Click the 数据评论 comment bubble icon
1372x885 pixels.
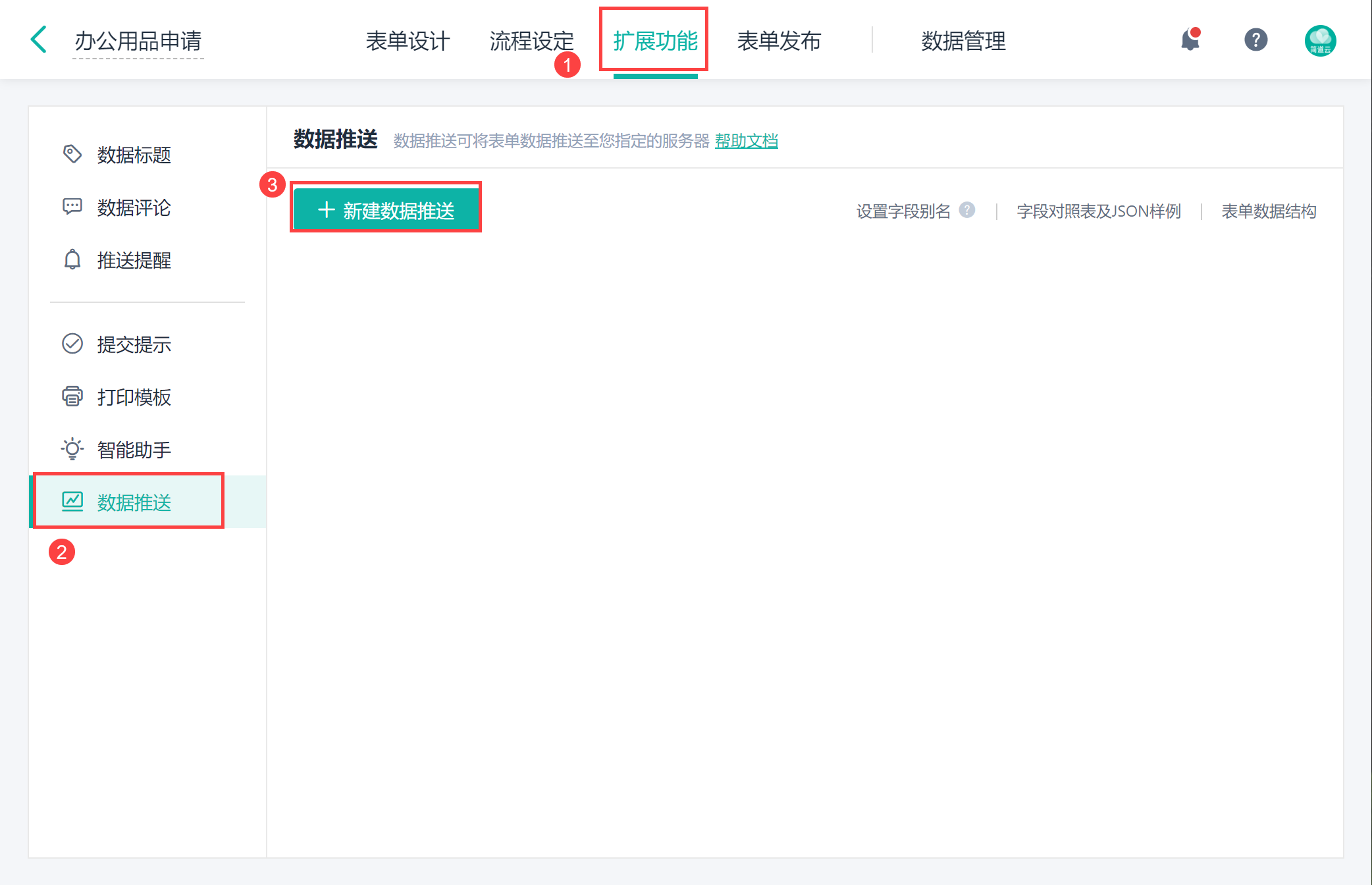pyautogui.click(x=72, y=207)
